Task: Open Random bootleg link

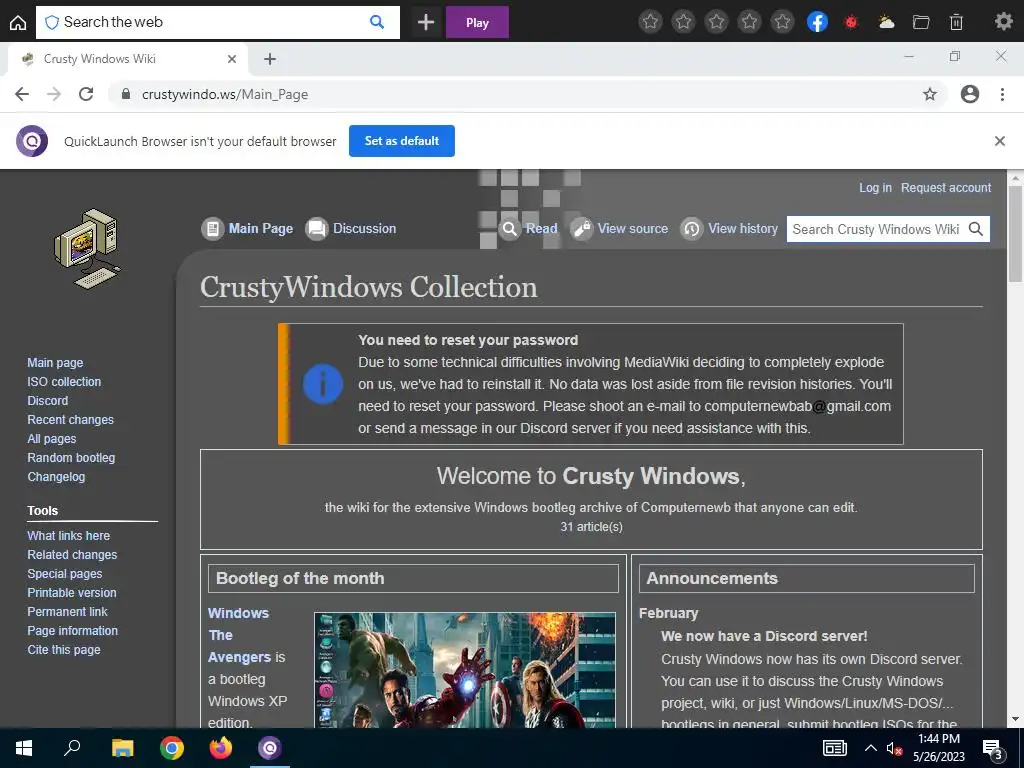Action: click(x=71, y=458)
